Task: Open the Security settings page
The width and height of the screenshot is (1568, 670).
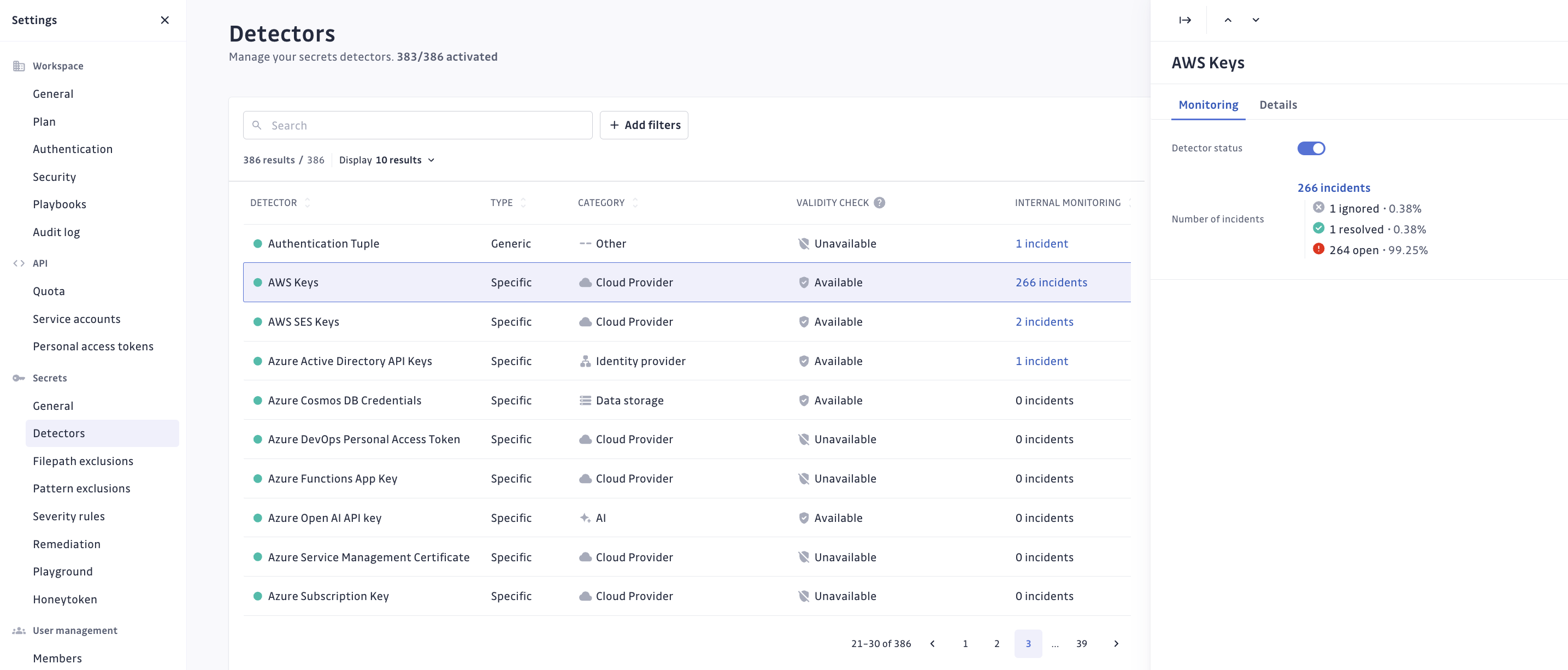Action: 54,177
